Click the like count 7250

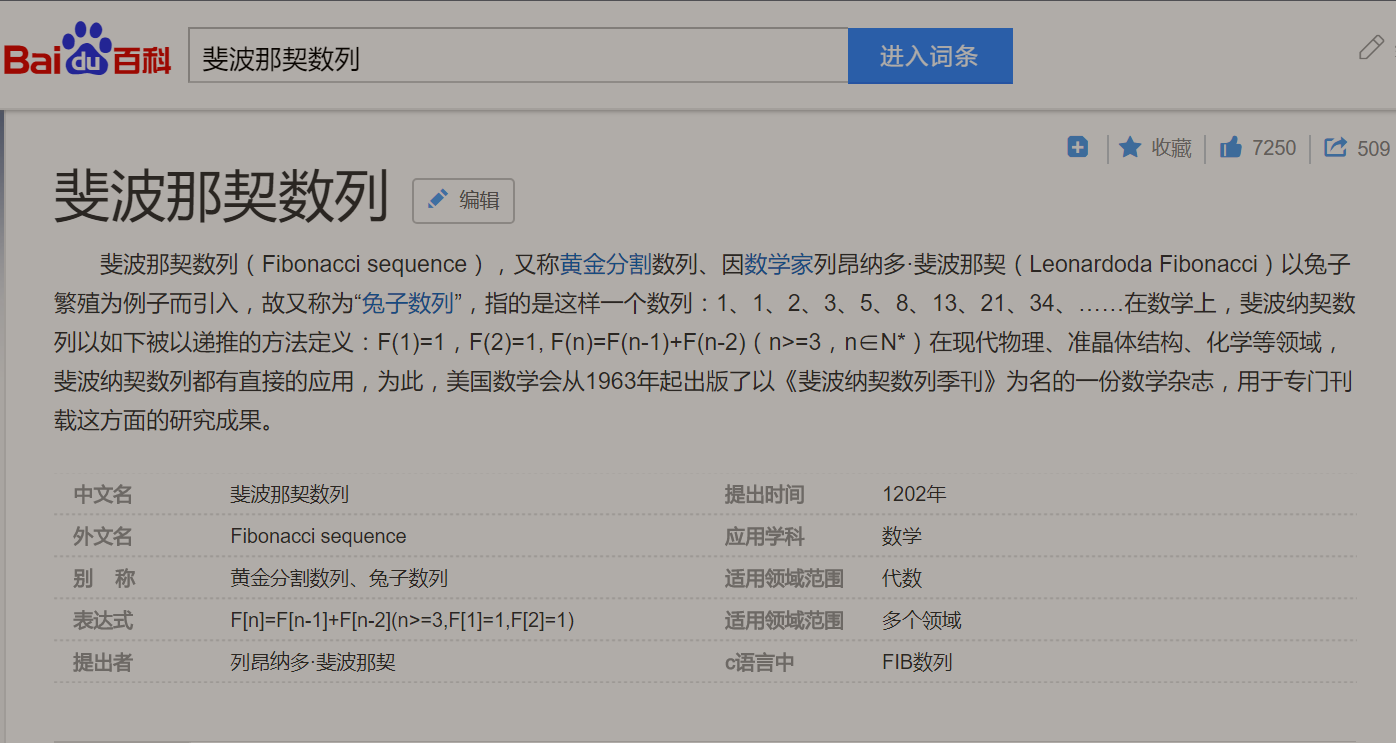1274,148
